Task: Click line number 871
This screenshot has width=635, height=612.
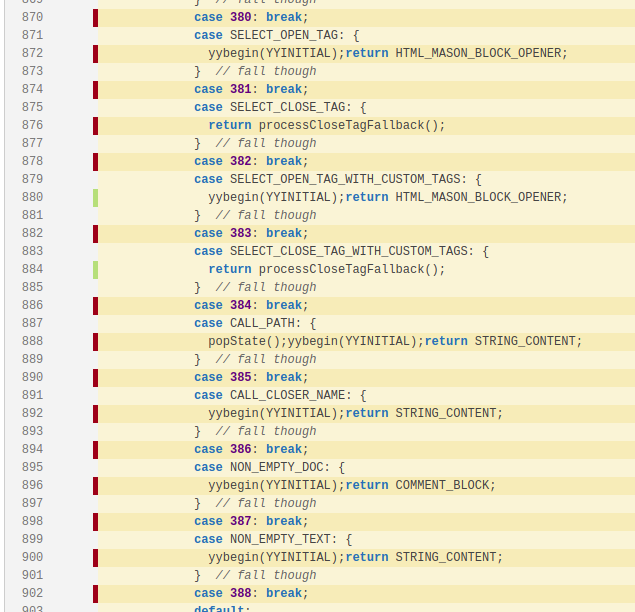Action: pos(32,35)
